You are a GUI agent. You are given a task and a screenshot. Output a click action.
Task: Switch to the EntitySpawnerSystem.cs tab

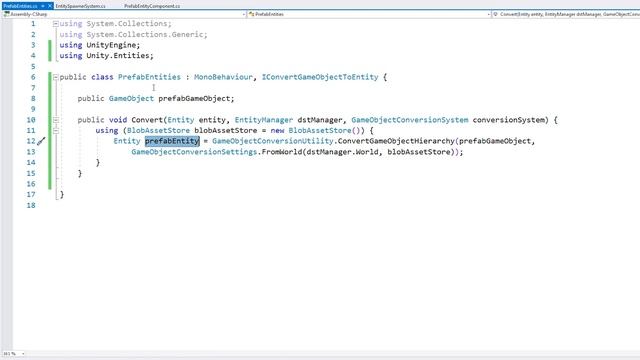80,6
